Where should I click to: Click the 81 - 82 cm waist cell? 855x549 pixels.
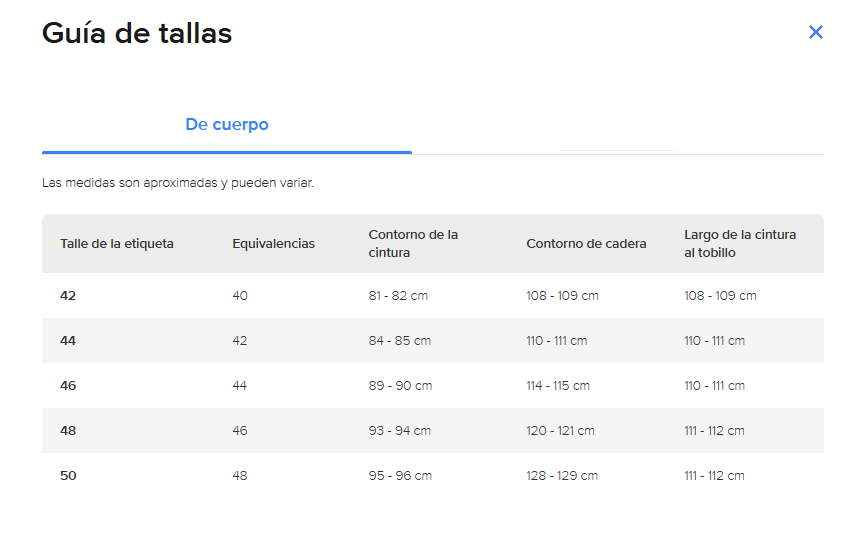pyautogui.click(x=398, y=296)
